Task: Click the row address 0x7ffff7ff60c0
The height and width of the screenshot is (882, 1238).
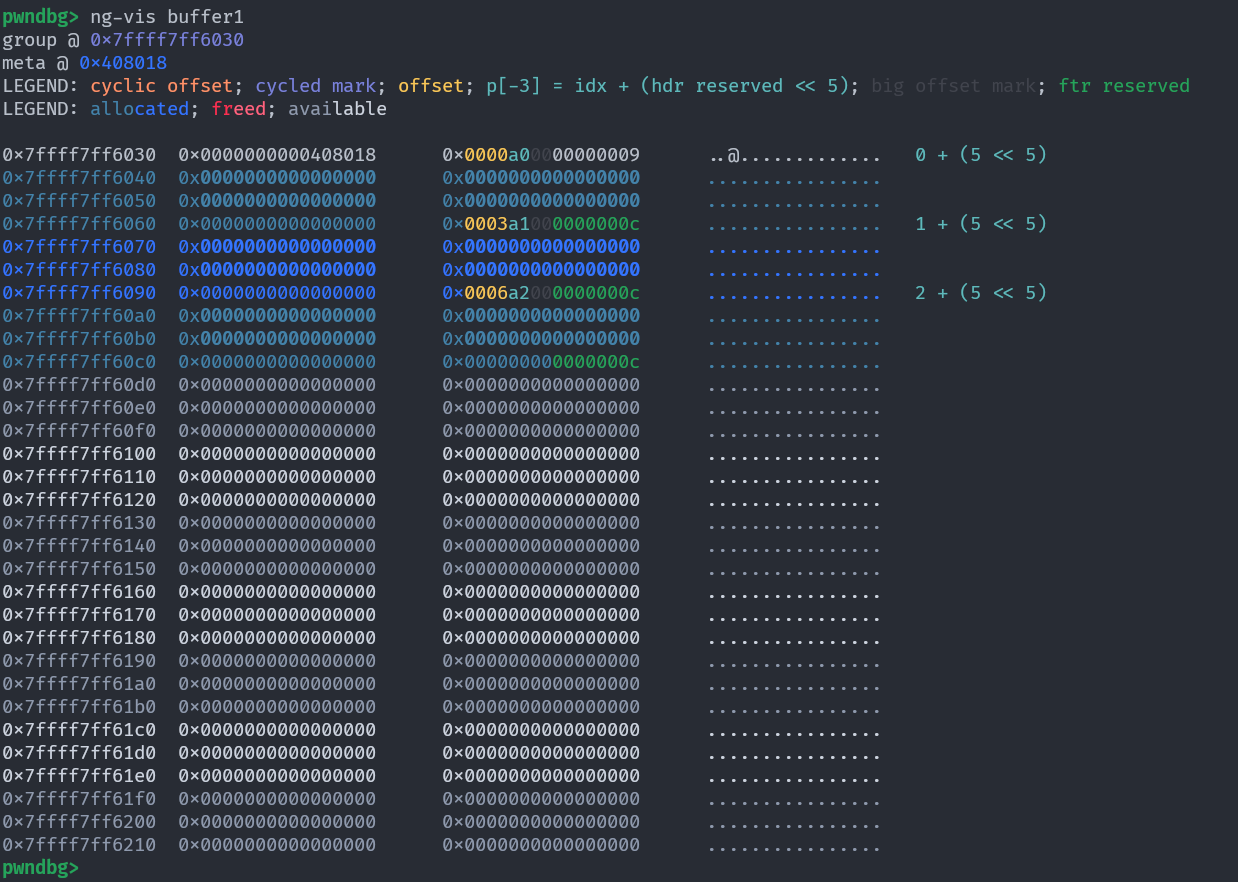Action: [79, 362]
